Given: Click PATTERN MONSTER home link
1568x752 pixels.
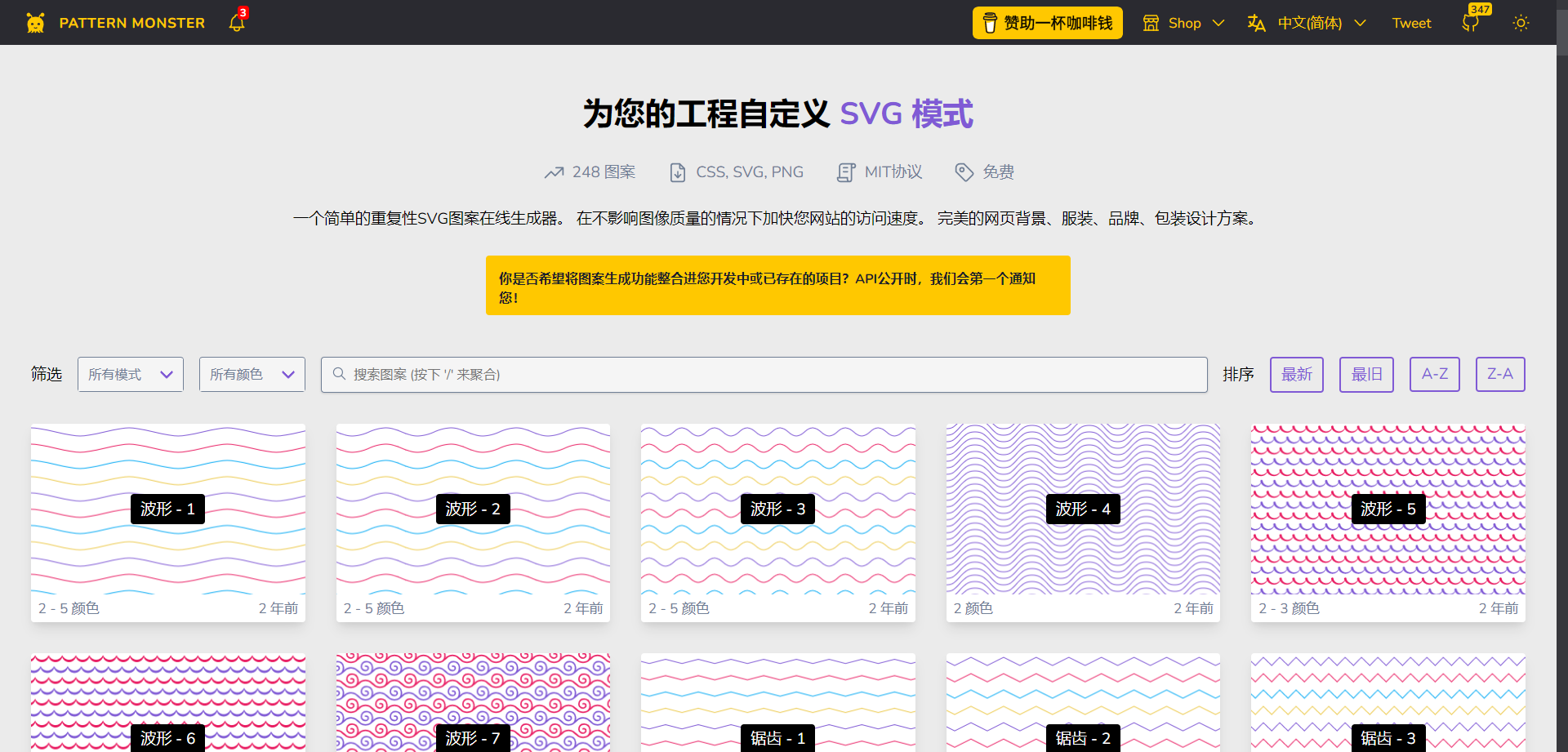Looking at the screenshot, I should coord(131,23).
